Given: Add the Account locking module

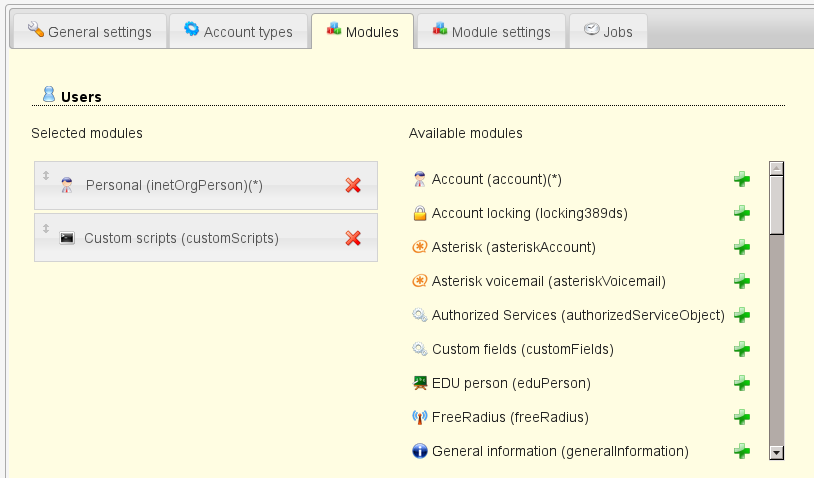Looking at the screenshot, I should pos(741,213).
